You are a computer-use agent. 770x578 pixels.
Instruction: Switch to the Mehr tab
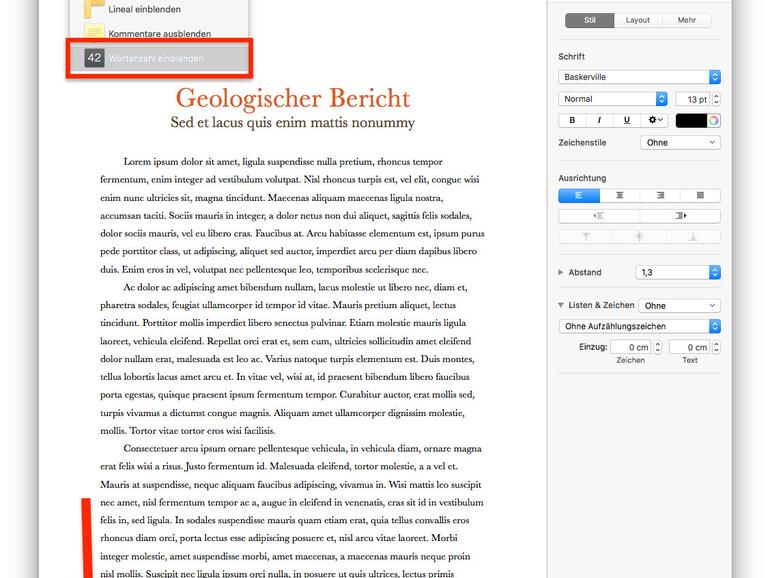tap(686, 20)
